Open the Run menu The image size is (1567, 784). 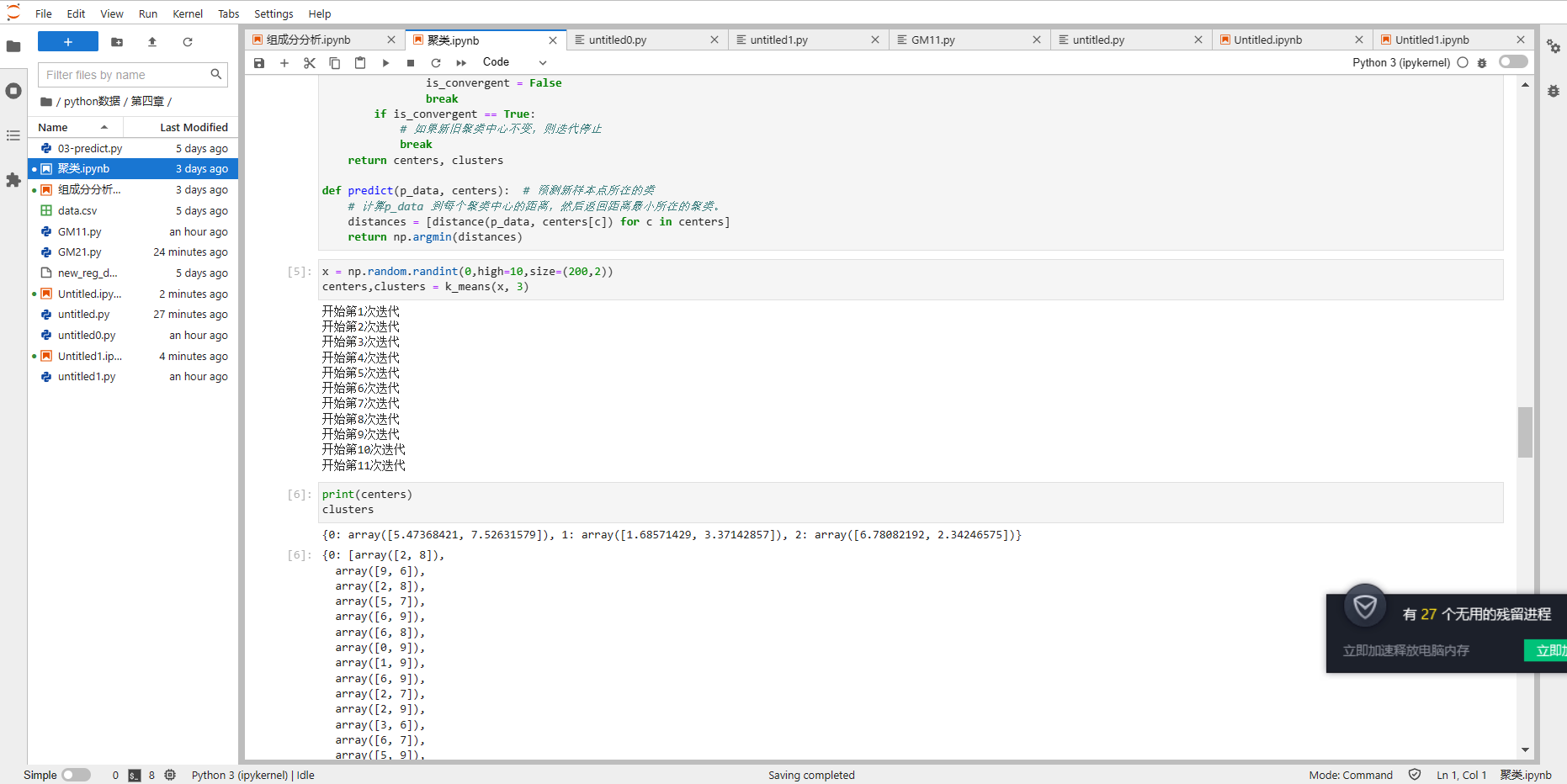coord(148,13)
